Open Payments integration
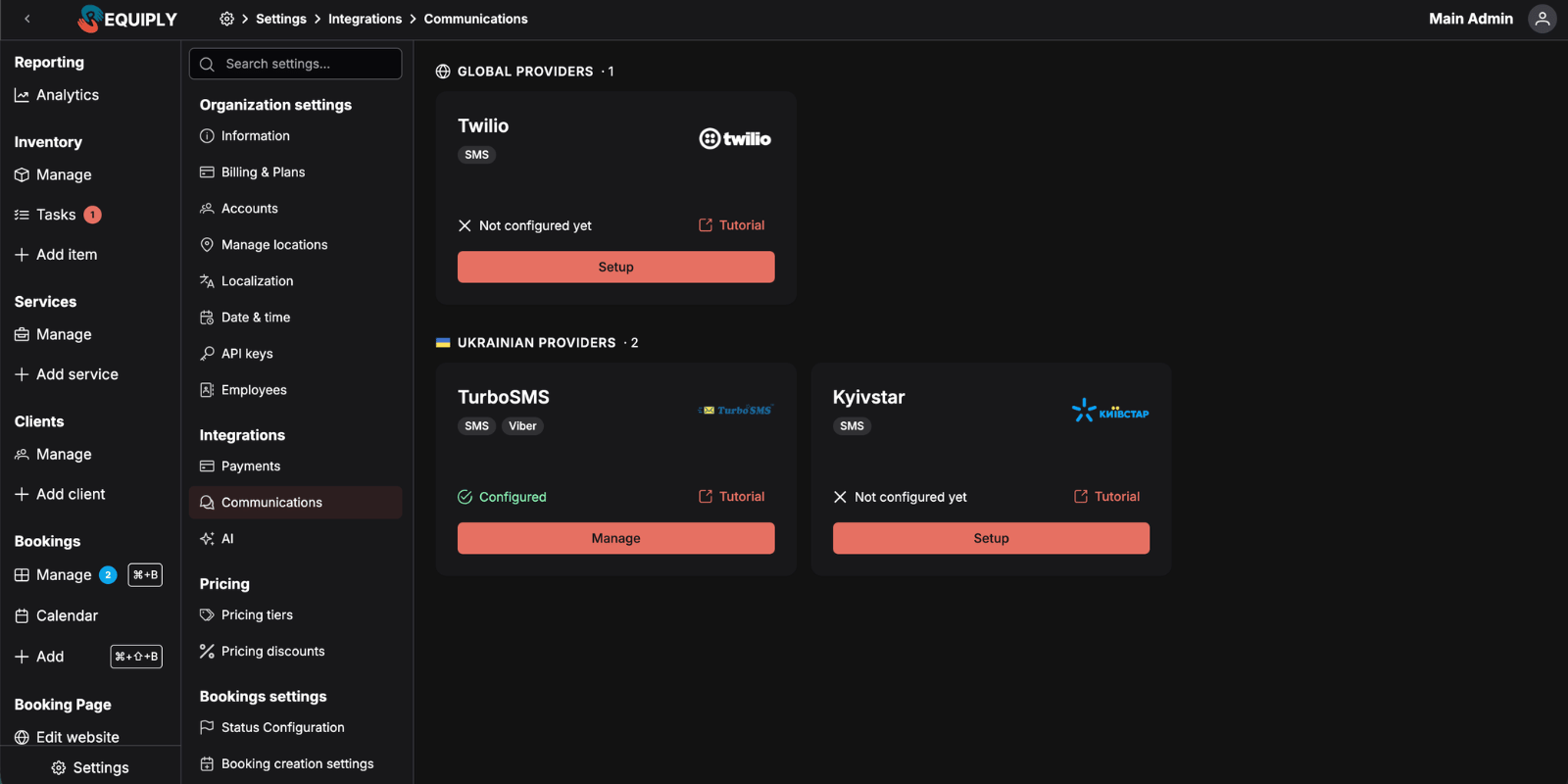Screen dimensions: 1568x784 coord(295,466)
